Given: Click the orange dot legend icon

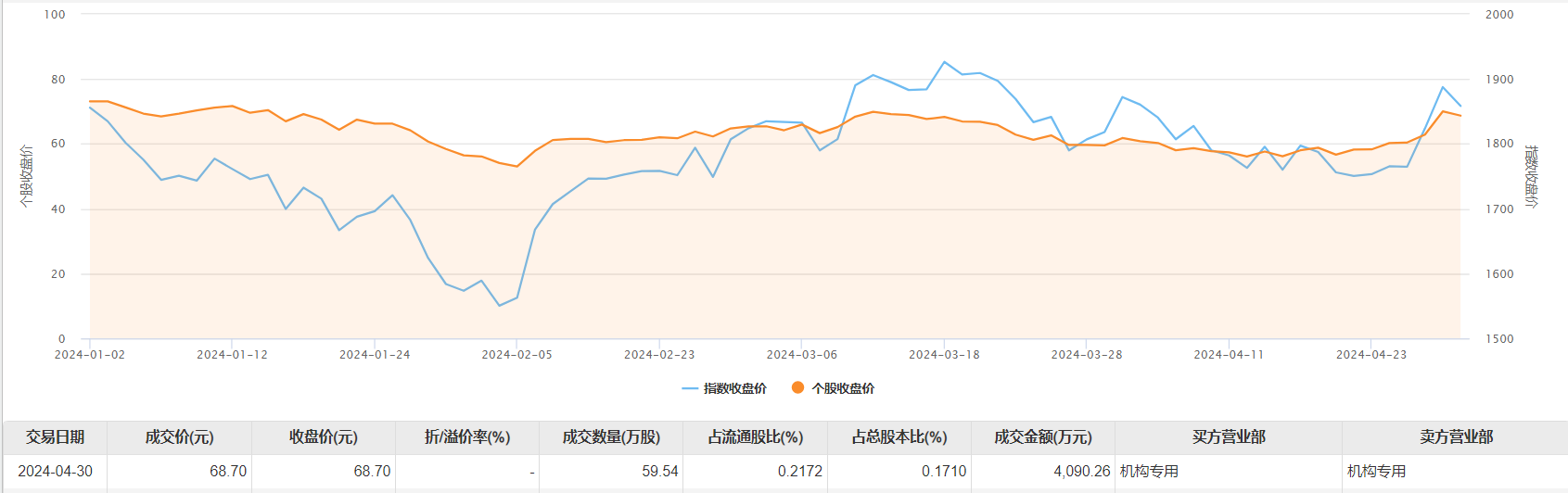Looking at the screenshot, I should [797, 388].
